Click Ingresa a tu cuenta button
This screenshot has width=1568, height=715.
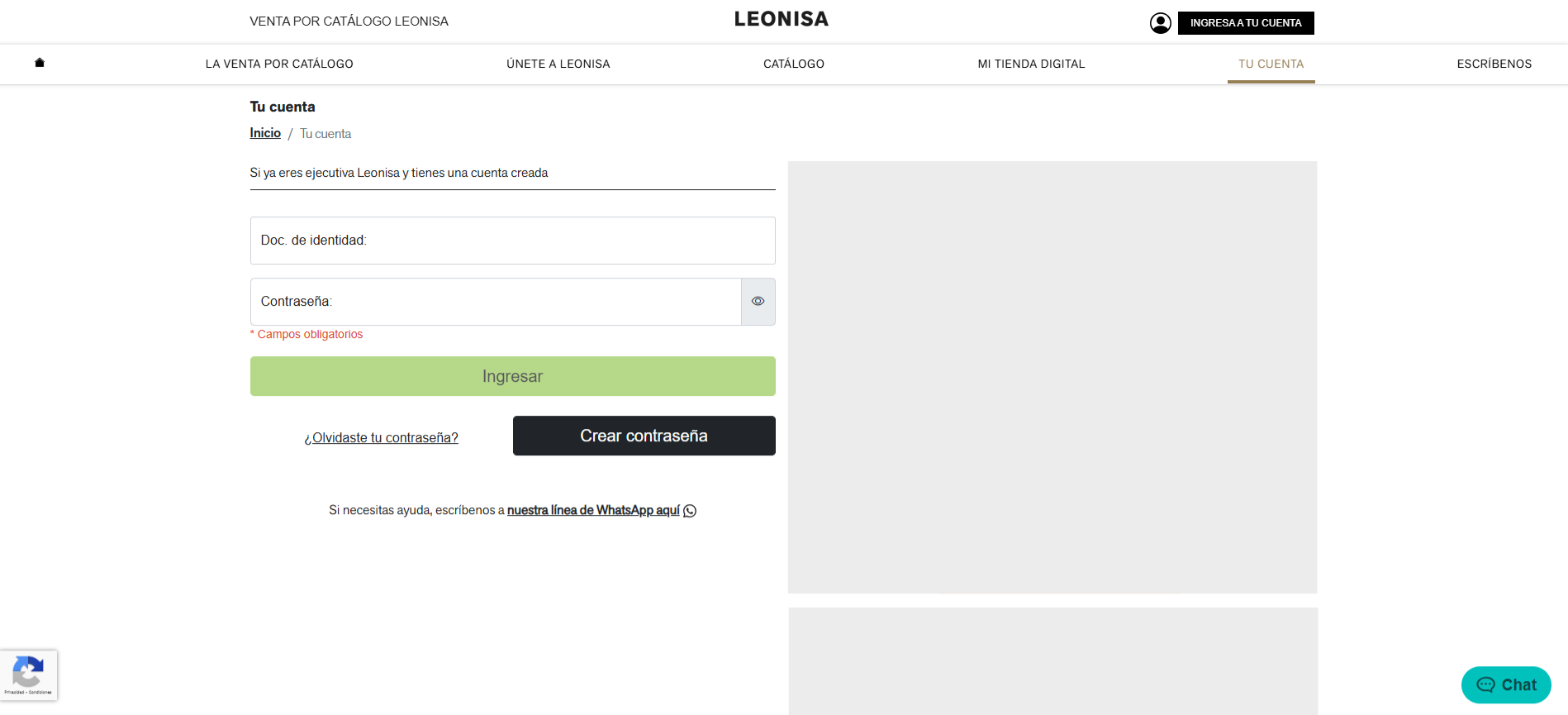(x=1245, y=23)
